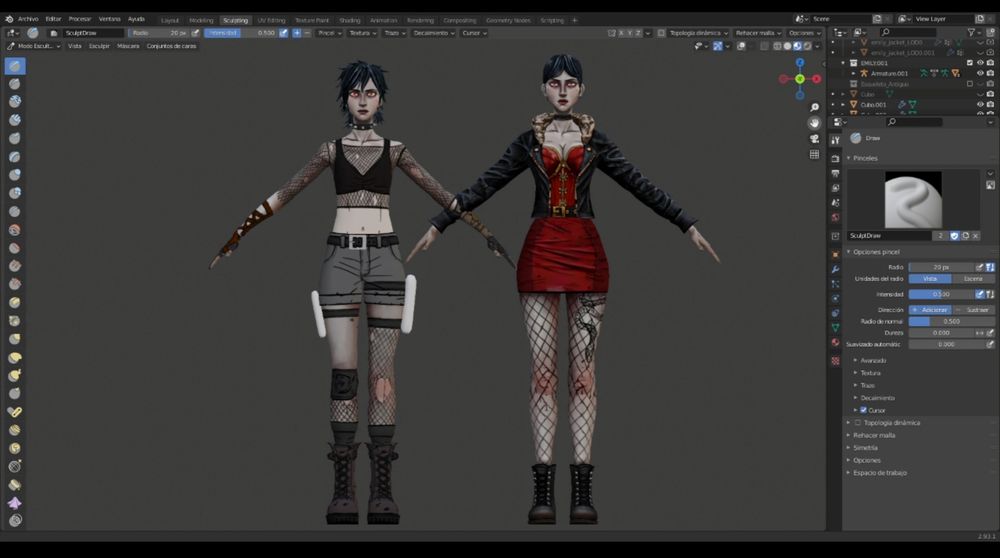Open the Opciones dropdown in the header
Screen dimensions: 1000x558
[x=804, y=33]
